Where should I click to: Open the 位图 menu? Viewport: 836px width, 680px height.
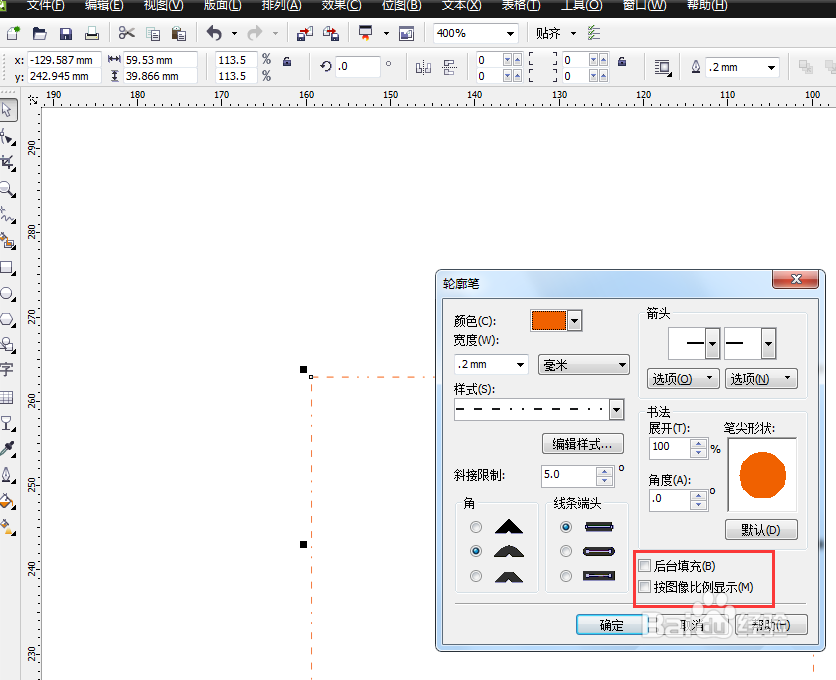[401, 5]
